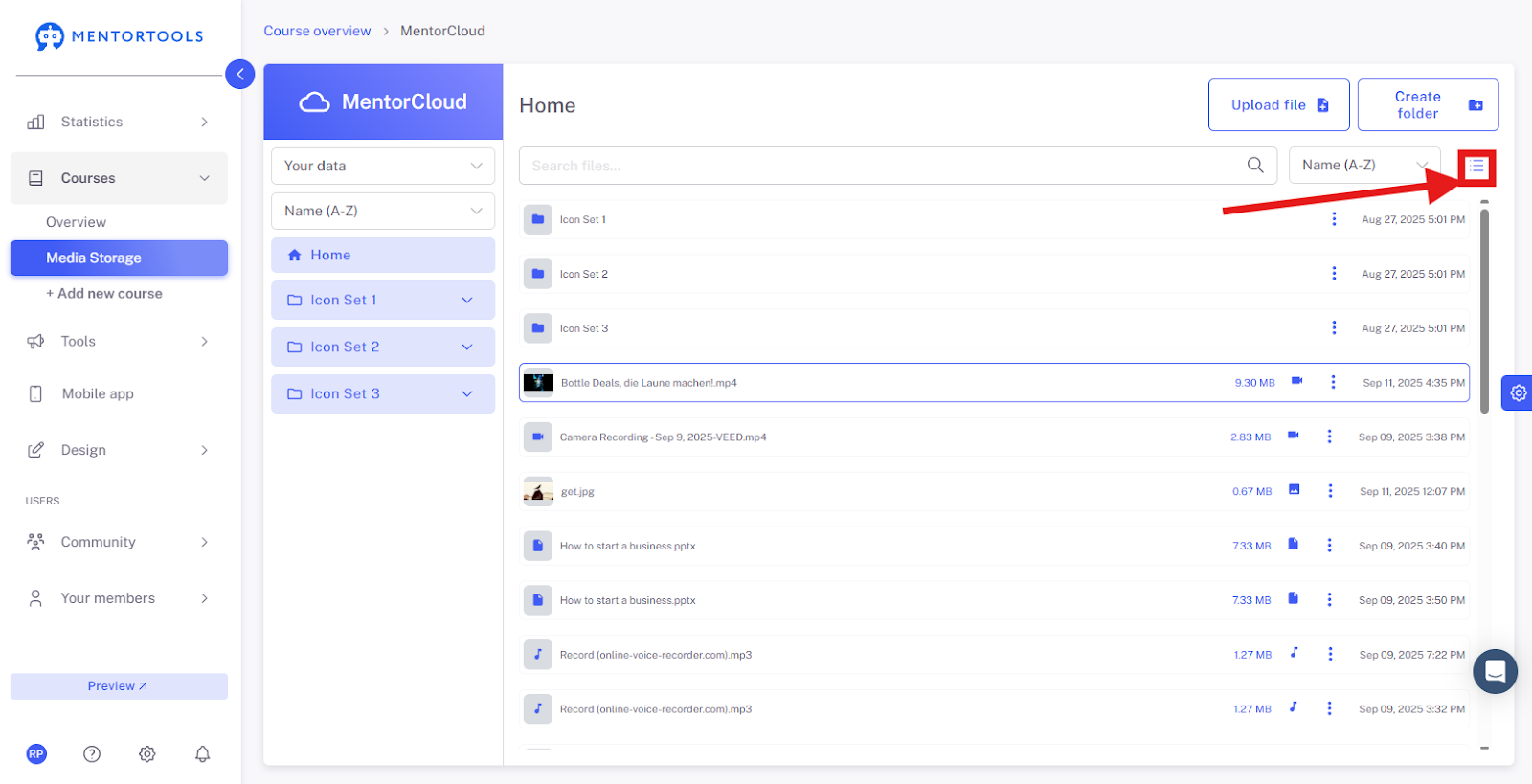Go to Course overview breadcrumb
Image resolution: width=1532 pixels, height=784 pixels.
pos(317,31)
